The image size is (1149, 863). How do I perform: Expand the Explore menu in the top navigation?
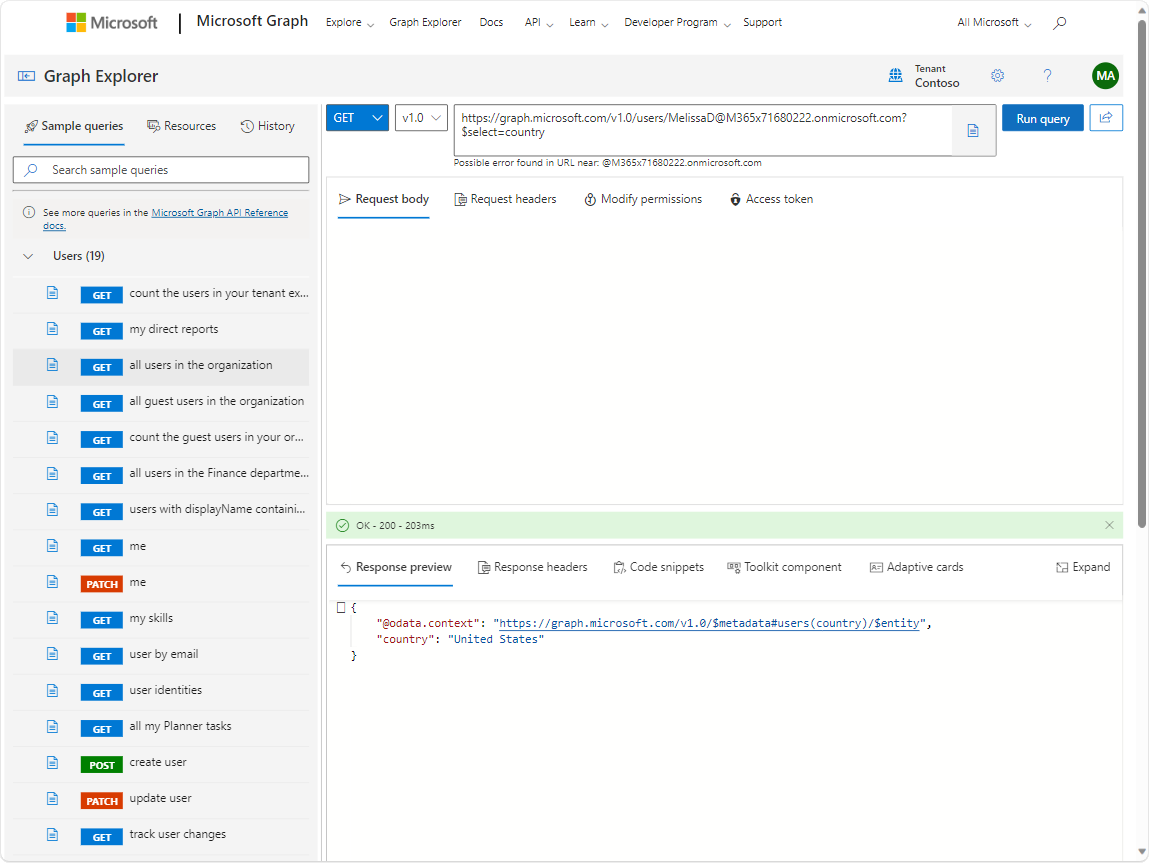pos(350,23)
